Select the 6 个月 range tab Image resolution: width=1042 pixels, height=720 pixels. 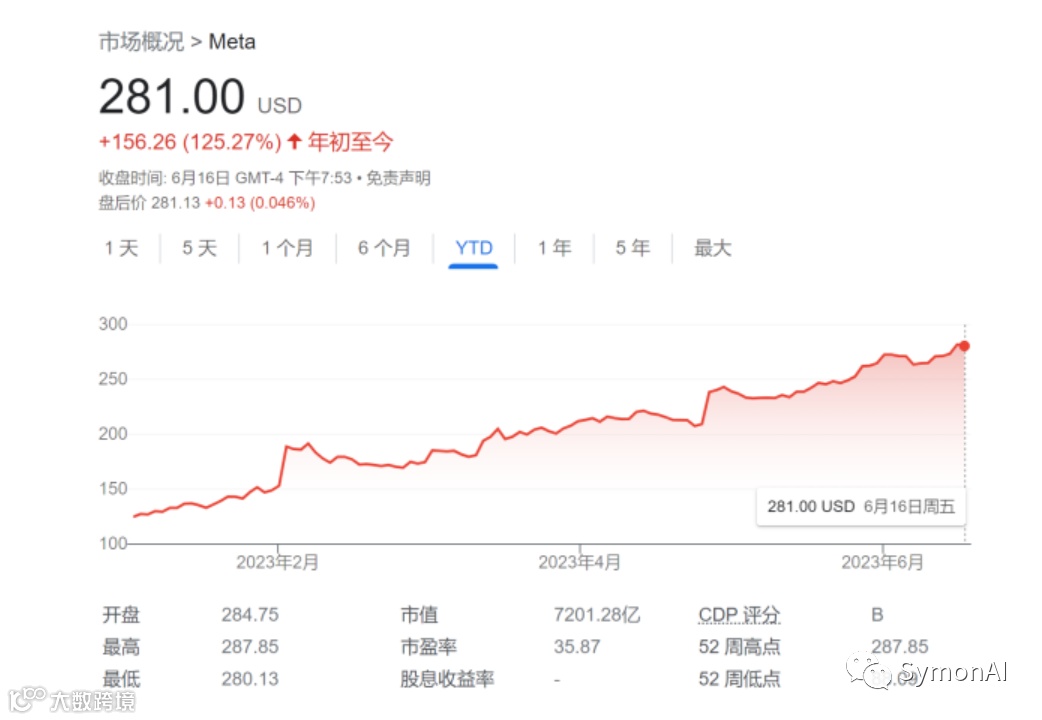click(x=384, y=248)
